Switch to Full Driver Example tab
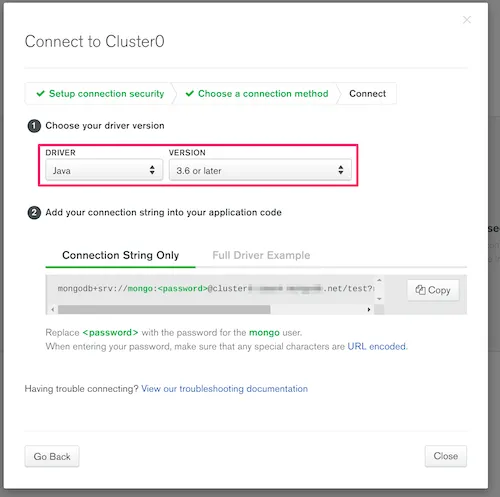The width and height of the screenshot is (500, 497). click(x=261, y=255)
